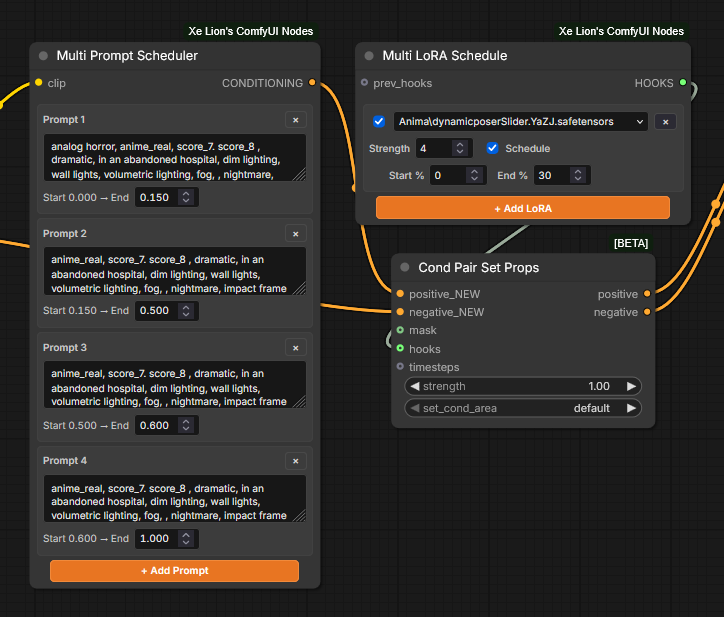Screen dimensions: 724x617
Task: Remove Prompt 2 with its x button
Action: tap(296, 234)
